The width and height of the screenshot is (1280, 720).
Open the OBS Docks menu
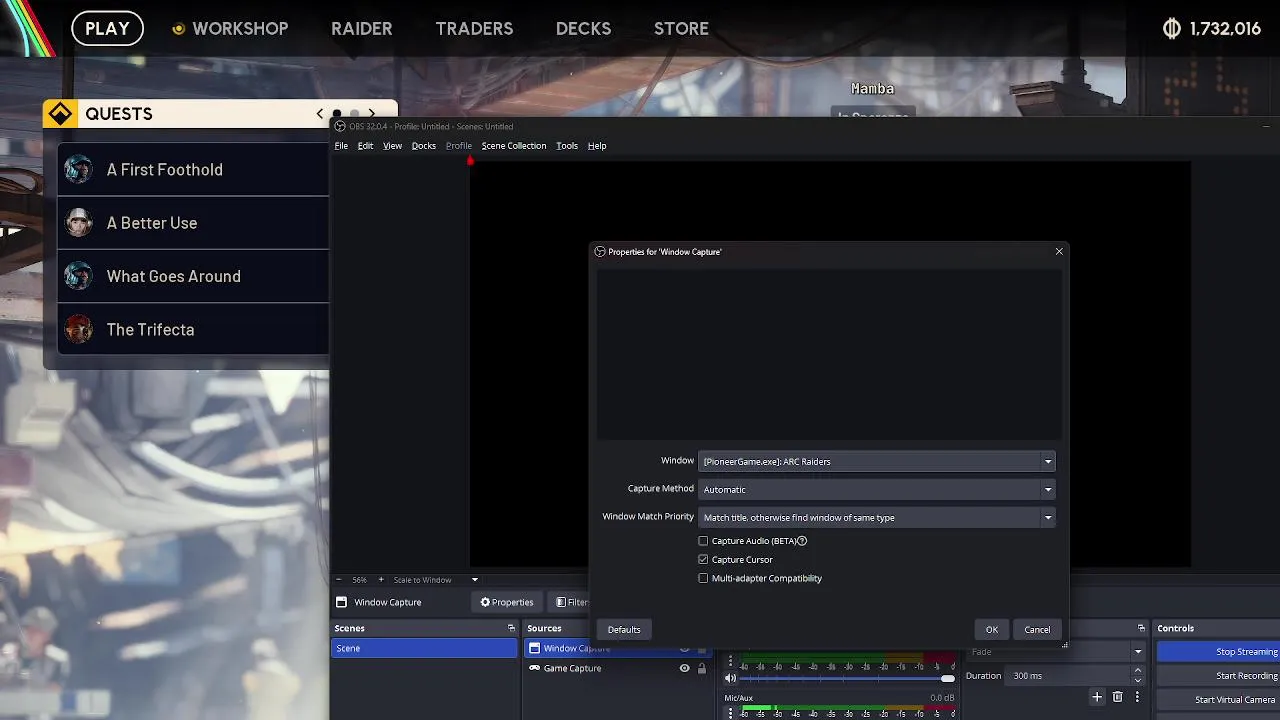point(423,146)
